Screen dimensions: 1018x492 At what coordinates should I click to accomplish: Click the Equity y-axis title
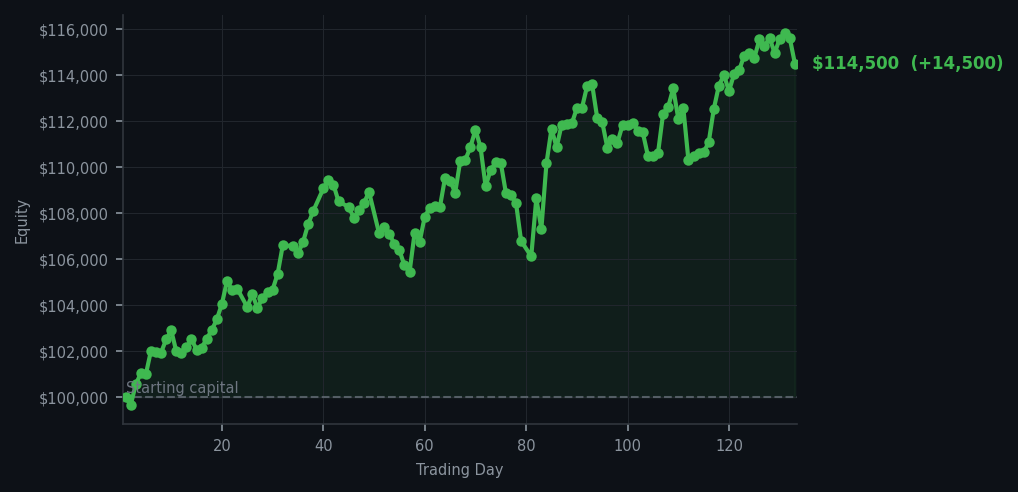point(22,222)
